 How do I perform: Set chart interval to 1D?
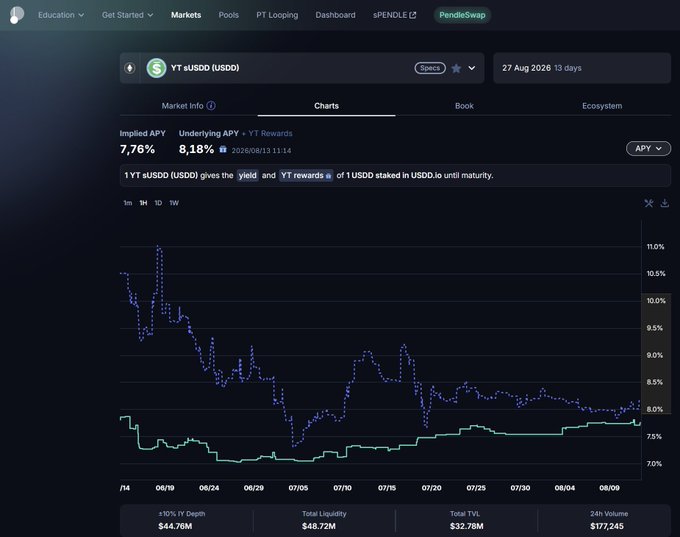point(158,203)
